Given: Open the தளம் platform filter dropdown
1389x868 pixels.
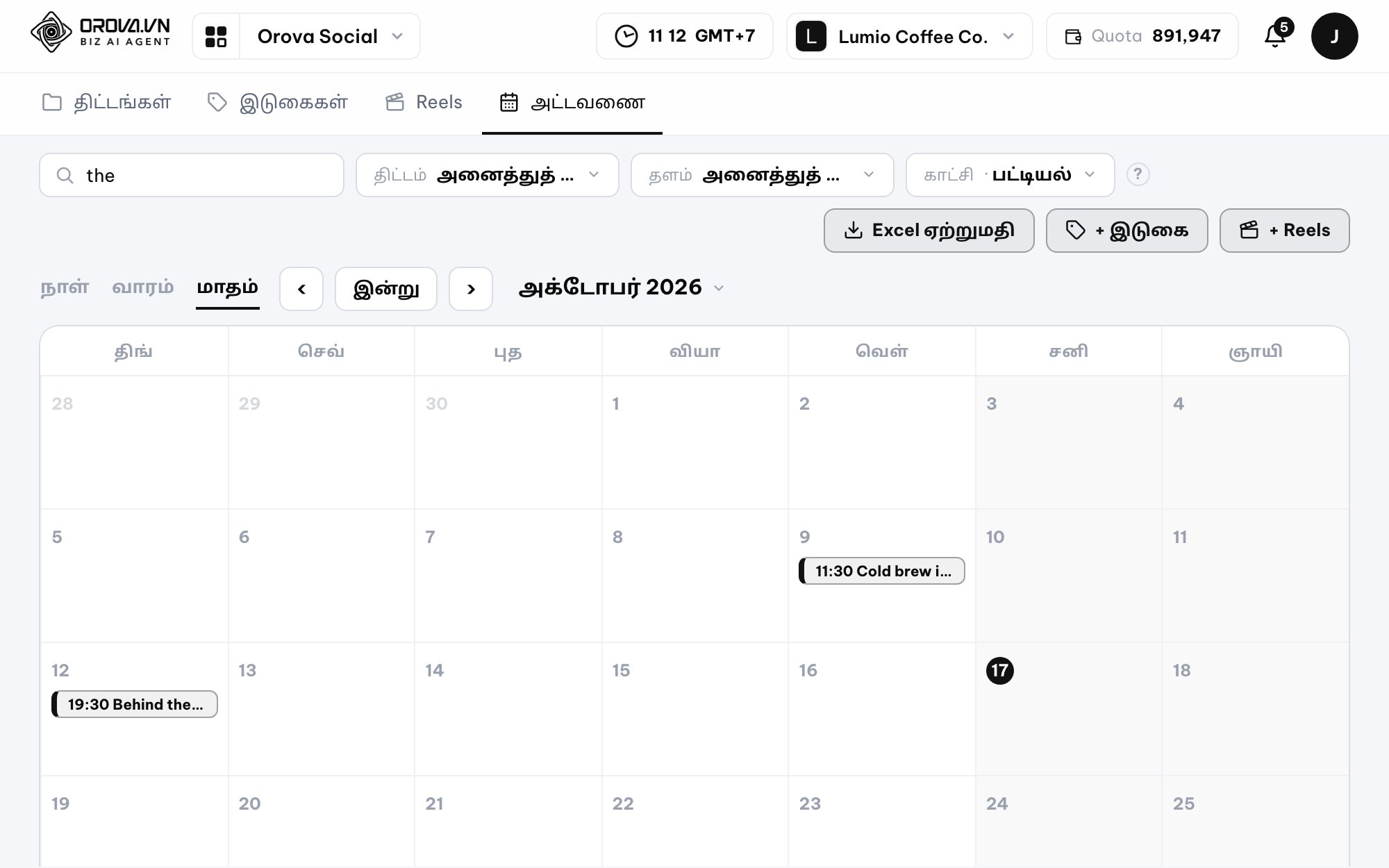Looking at the screenshot, I should pos(763,175).
